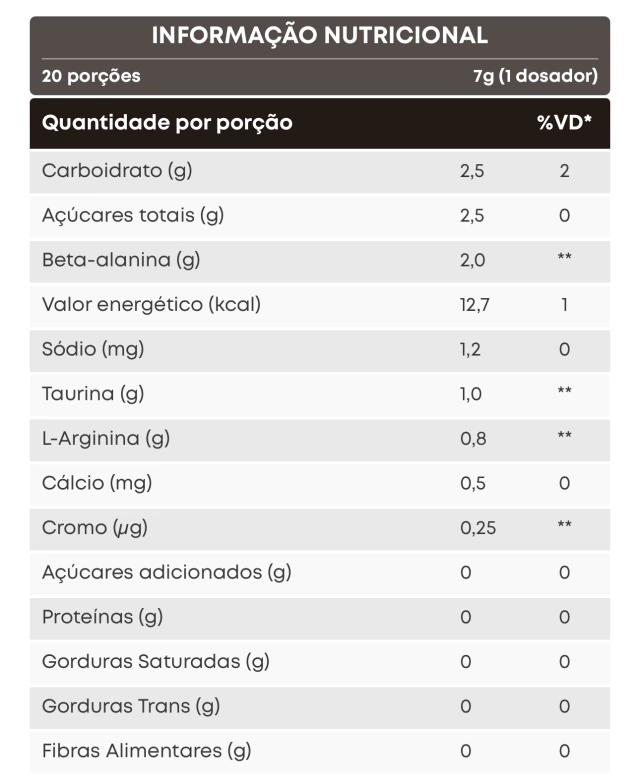The height and width of the screenshot is (784, 640).
Task: Click the %VD* column header
Action: click(x=564, y=123)
